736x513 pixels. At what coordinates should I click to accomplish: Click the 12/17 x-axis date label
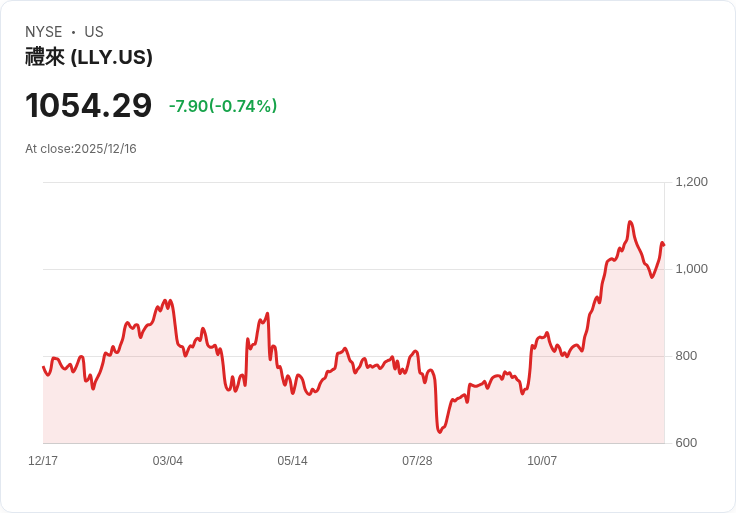coord(43,460)
